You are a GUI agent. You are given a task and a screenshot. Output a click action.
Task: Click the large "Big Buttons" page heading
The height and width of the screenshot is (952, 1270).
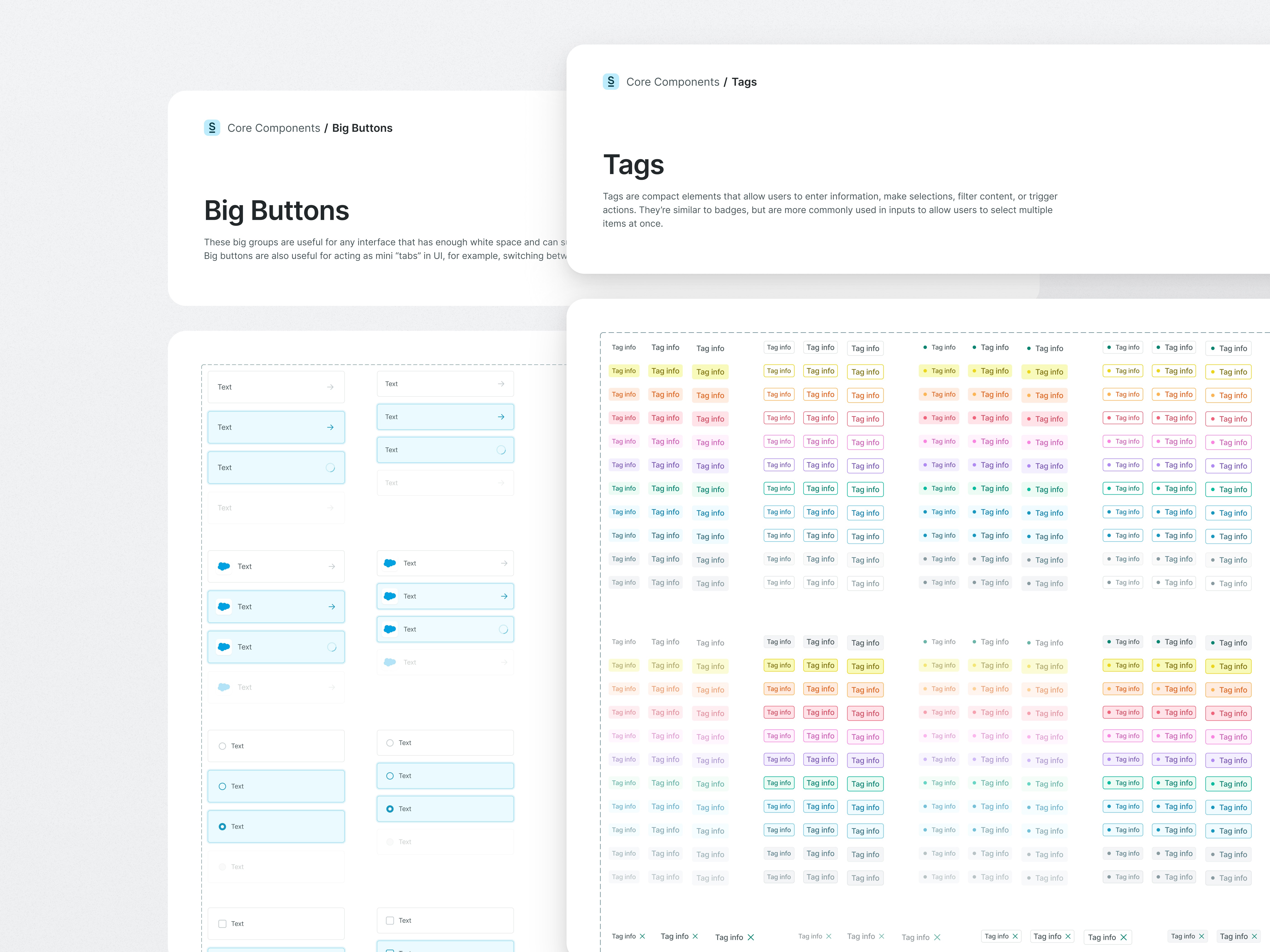pyautogui.click(x=277, y=211)
